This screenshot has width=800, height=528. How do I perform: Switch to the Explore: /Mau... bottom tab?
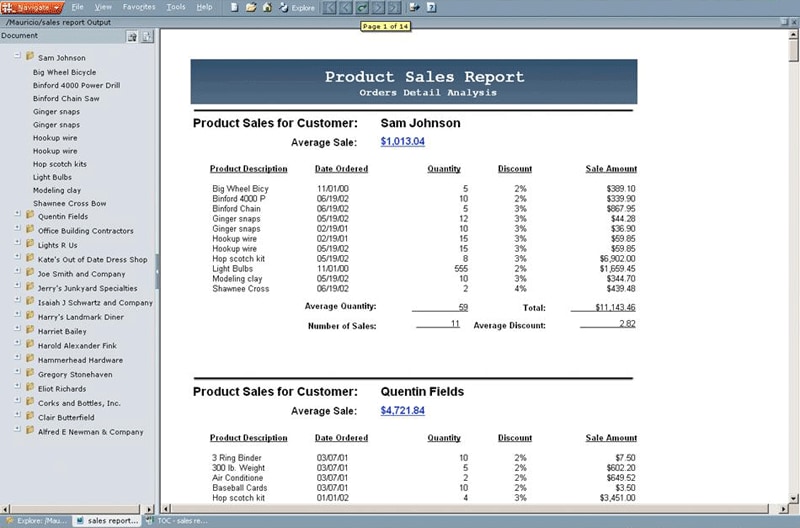point(37,521)
